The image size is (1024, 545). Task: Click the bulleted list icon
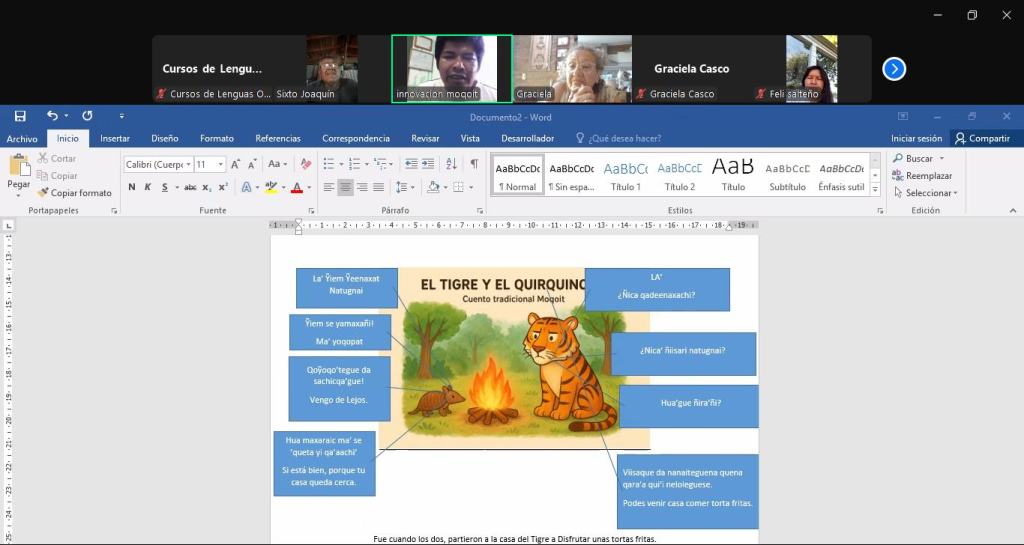[329, 164]
